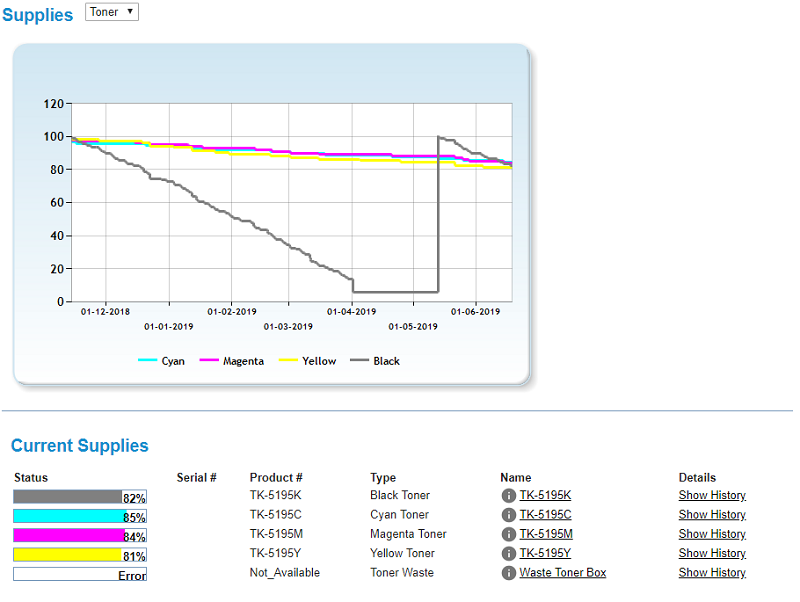Viewport: 800px width, 602px height.
Task: Show History for Magenta Toner
Action: (x=712, y=534)
